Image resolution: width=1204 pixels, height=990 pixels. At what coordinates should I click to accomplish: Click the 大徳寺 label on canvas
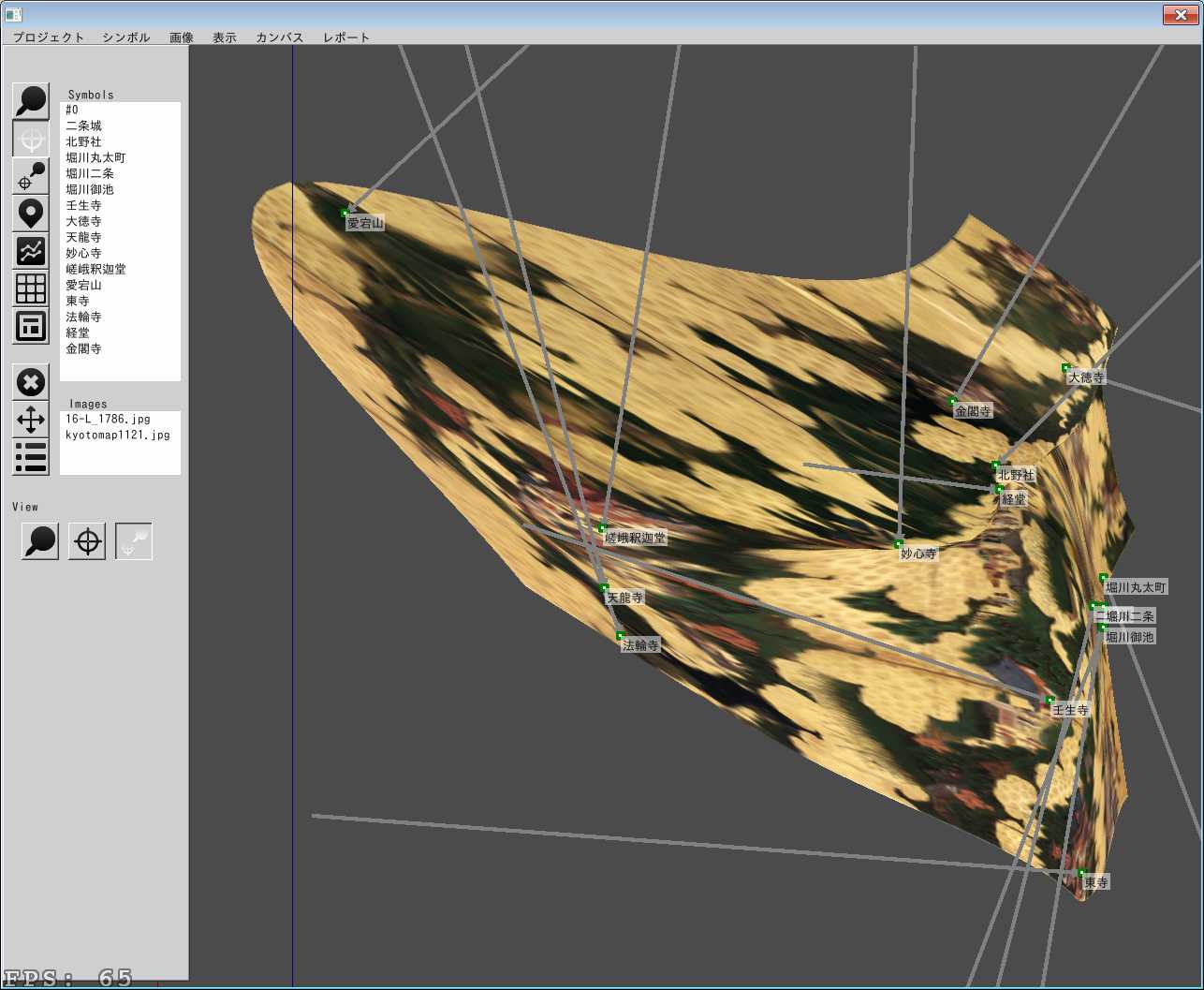click(x=1086, y=377)
